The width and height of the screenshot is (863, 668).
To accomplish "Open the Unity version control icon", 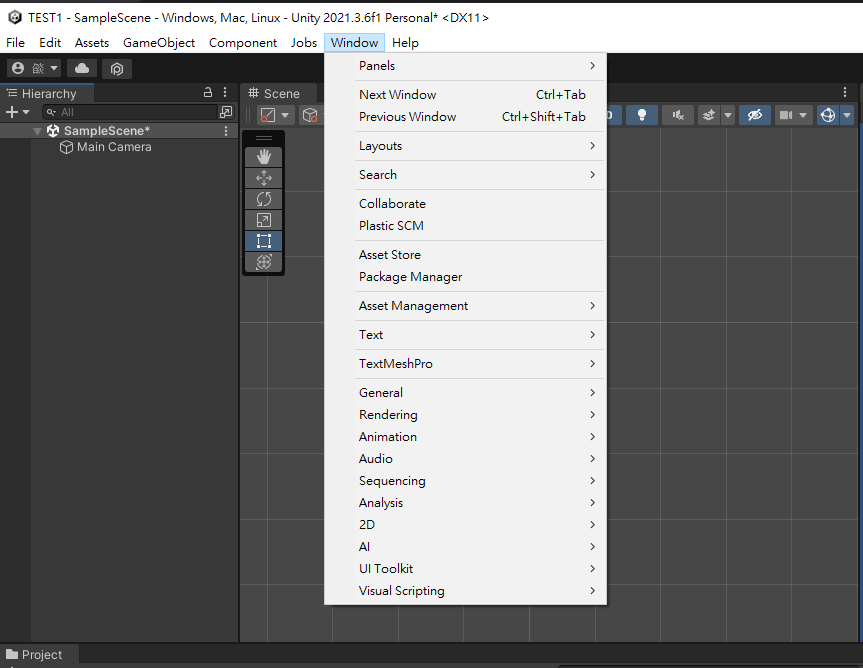I will point(117,69).
